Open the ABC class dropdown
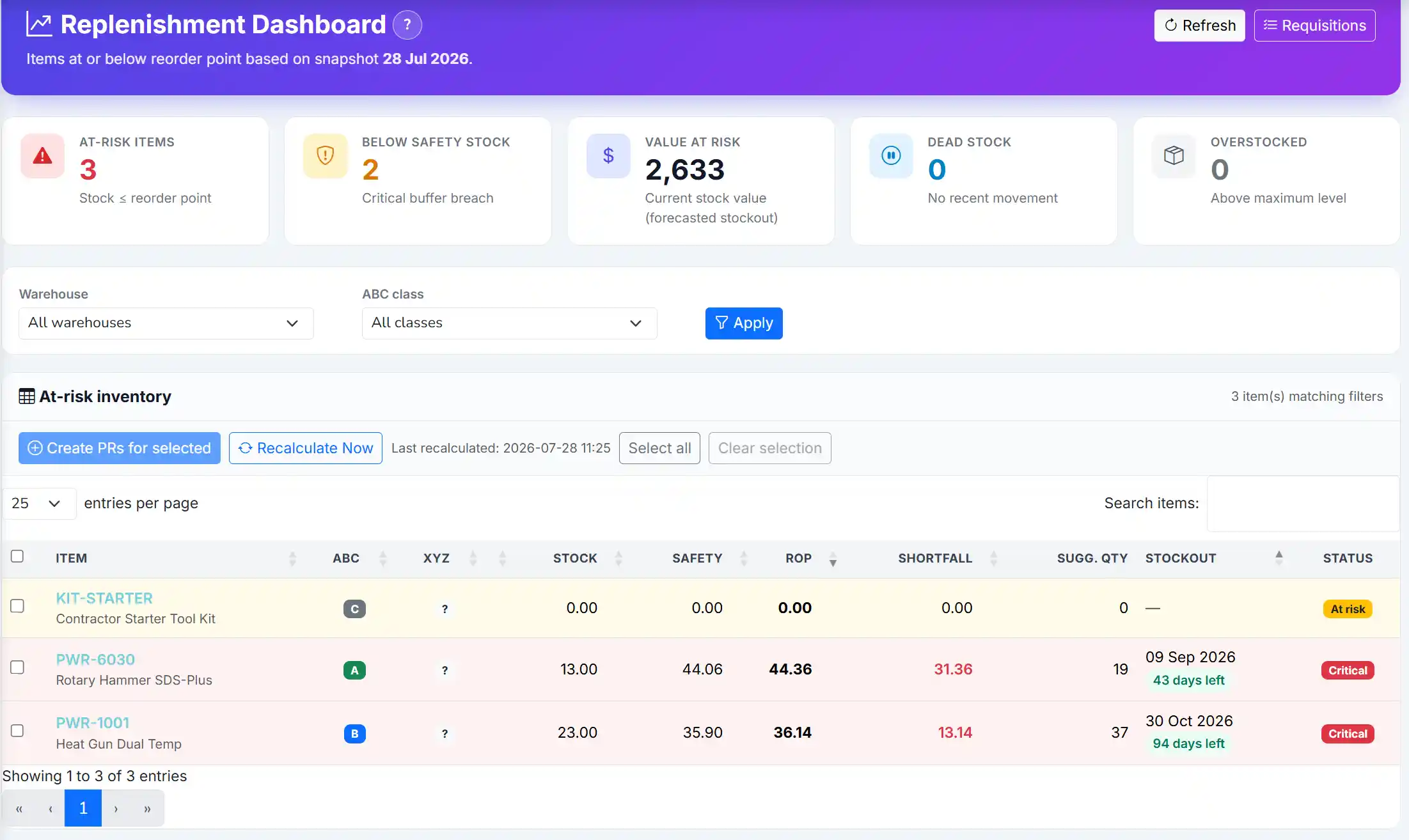The width and height of the screenshot is (1409, 840). [510, 323]
